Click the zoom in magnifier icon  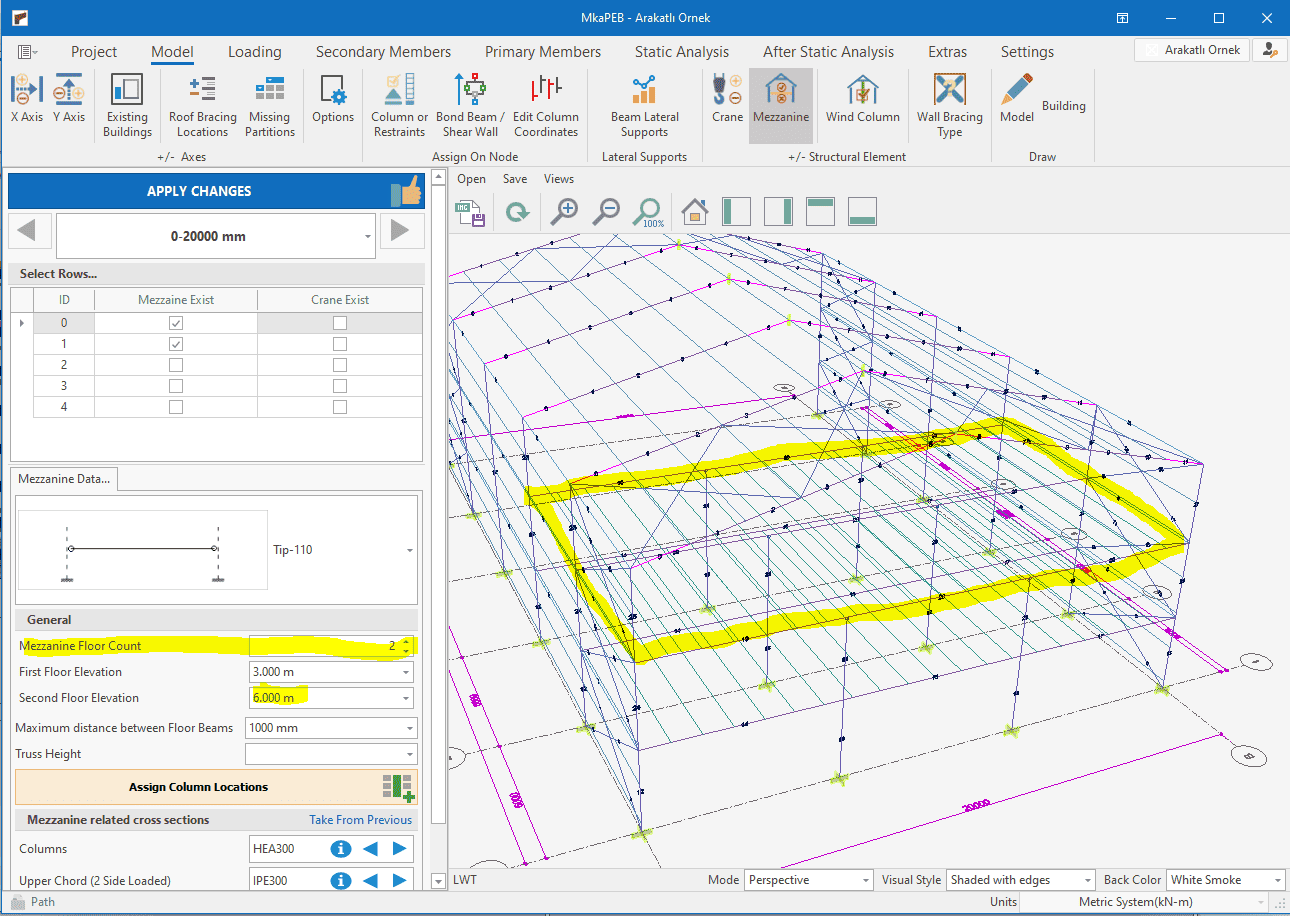565,211
